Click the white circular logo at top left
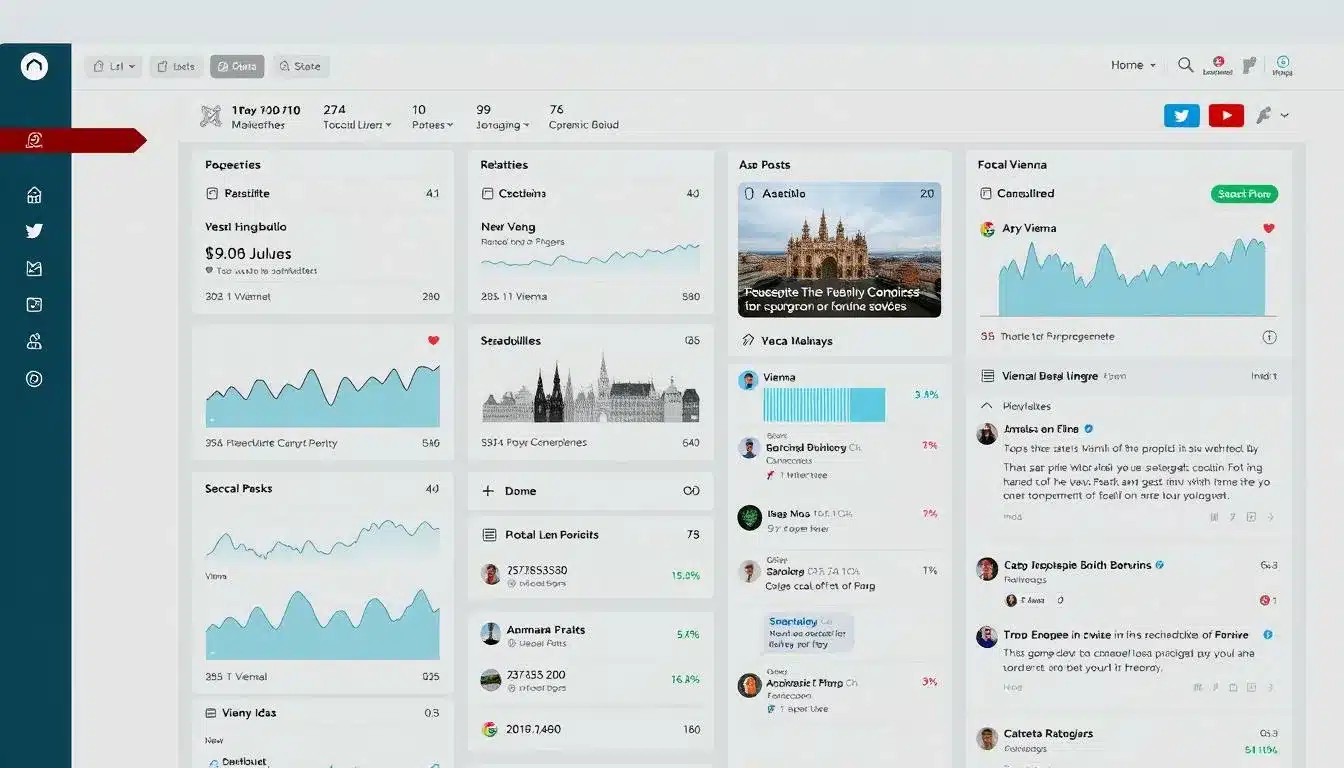The image size is (1344, 768). pos(34,66)
